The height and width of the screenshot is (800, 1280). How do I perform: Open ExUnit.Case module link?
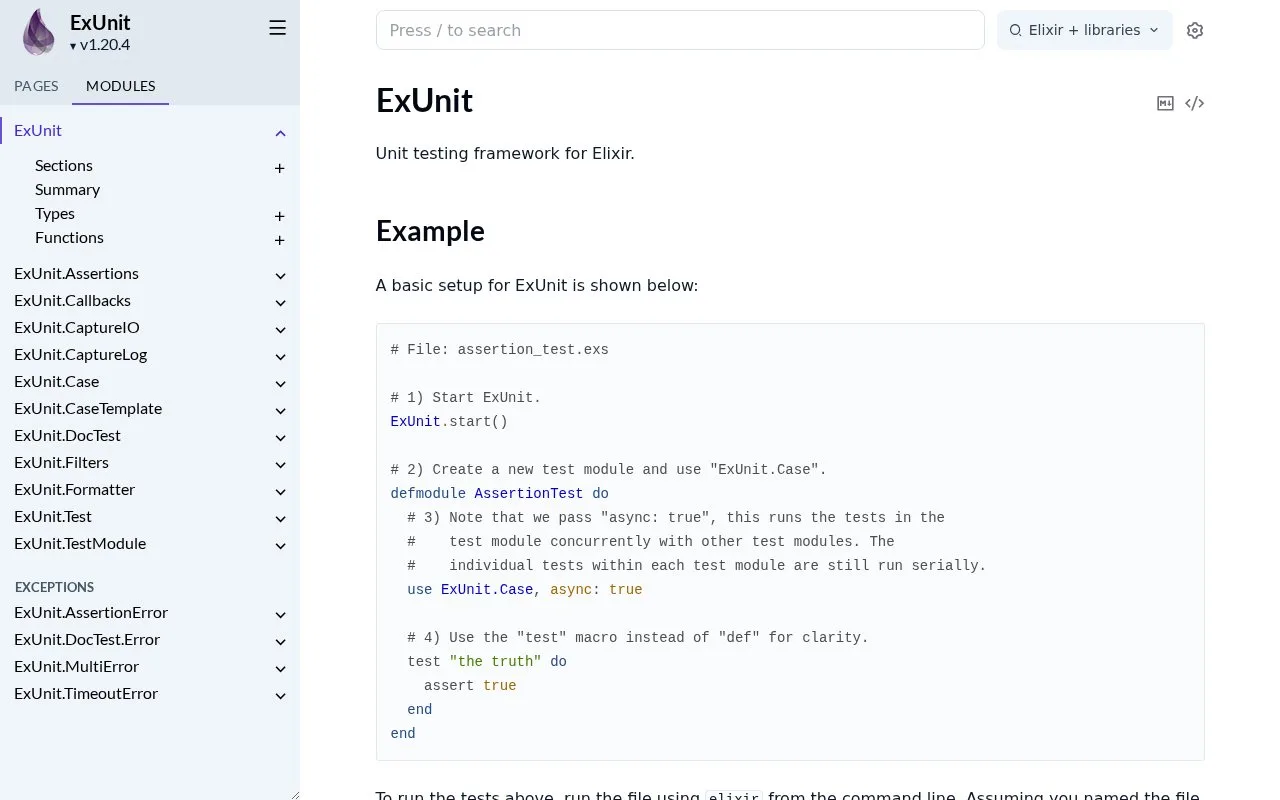coord(56,381)
